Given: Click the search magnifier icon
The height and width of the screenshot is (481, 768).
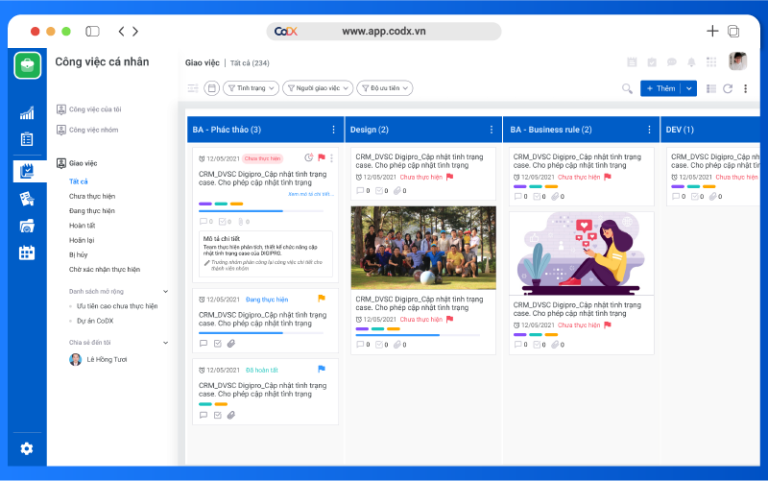Looking at the screenshot, I should (x=627, y=89).
